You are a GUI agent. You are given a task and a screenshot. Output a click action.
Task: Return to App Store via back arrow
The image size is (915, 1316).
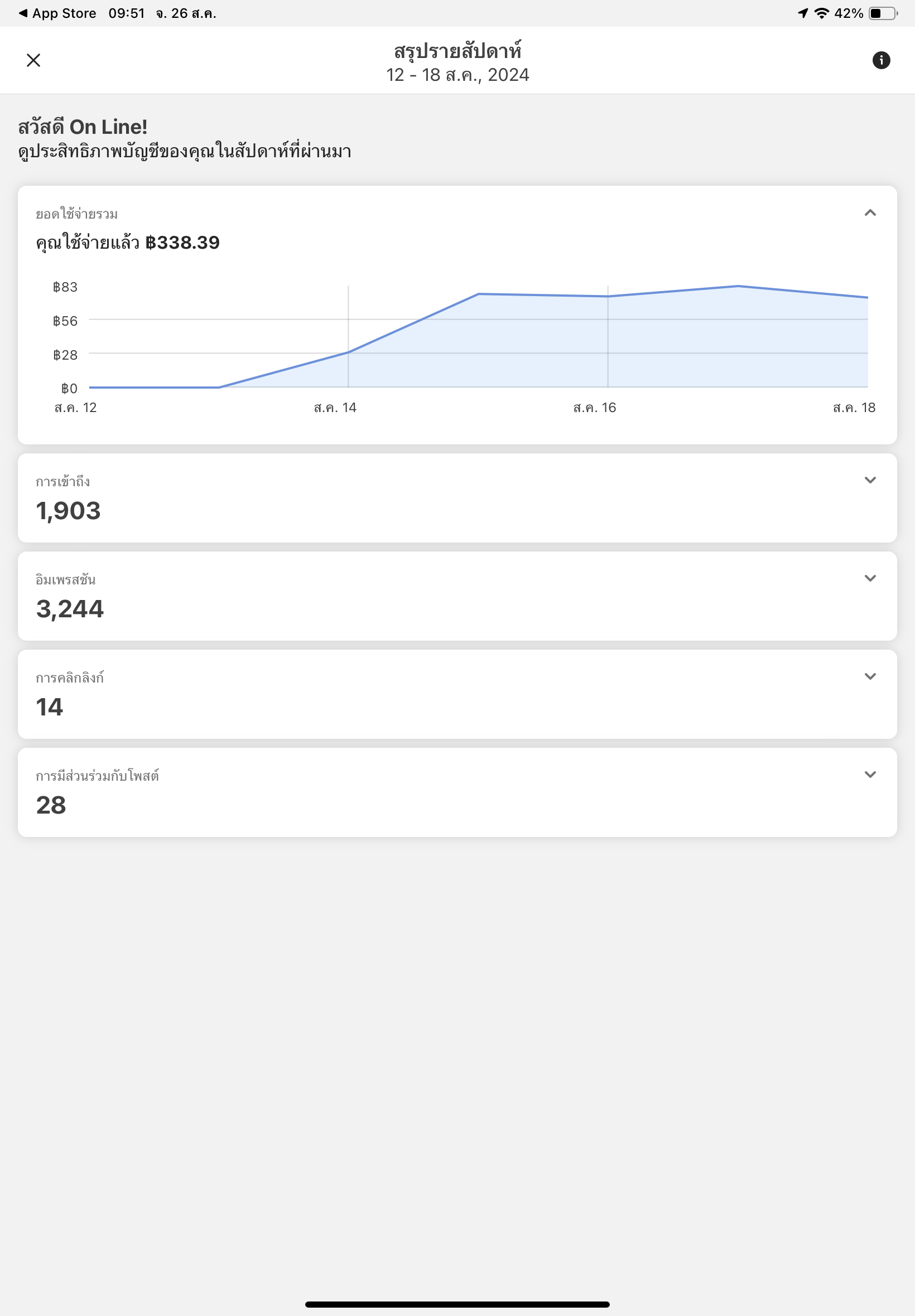pos(23,13)
